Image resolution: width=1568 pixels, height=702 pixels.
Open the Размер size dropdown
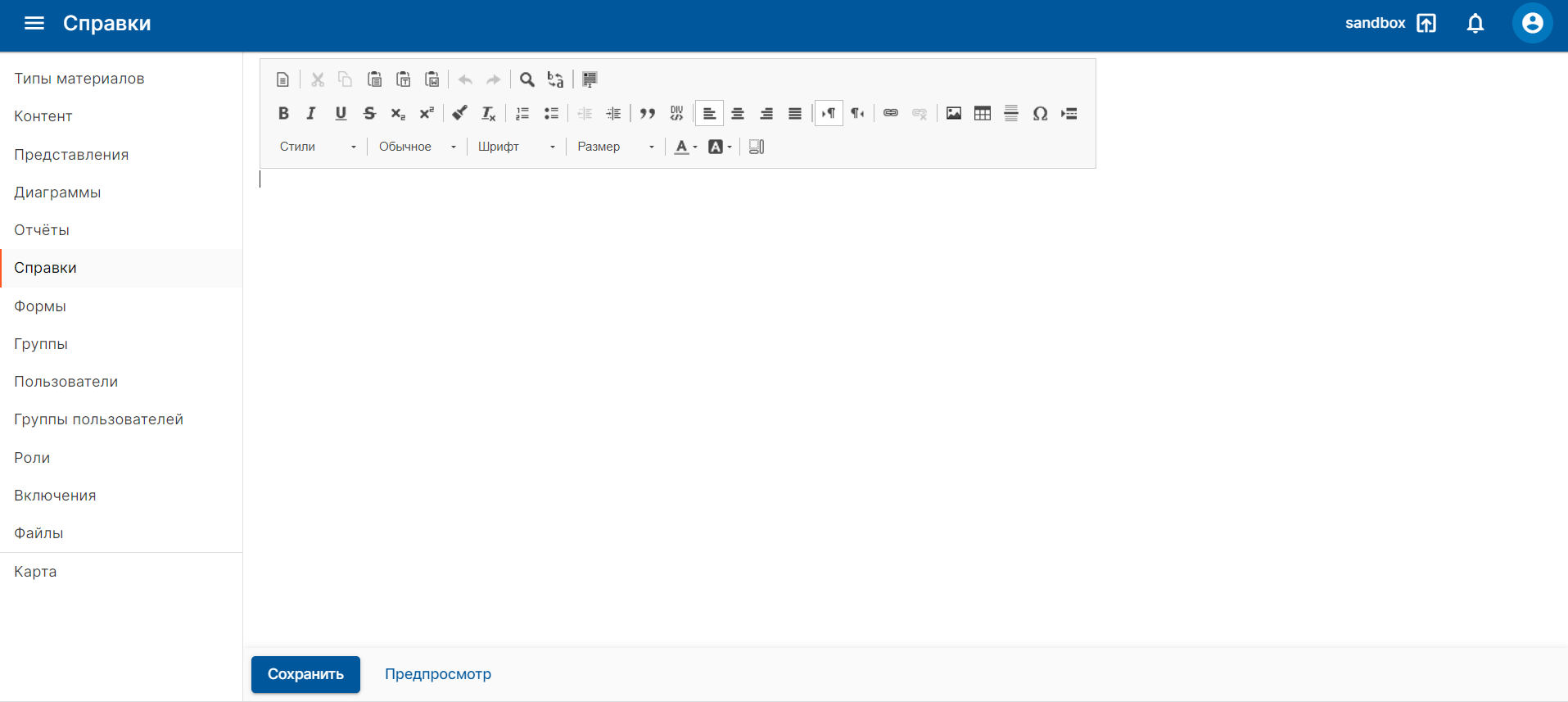pyautogui.click(x=616, y=147)
